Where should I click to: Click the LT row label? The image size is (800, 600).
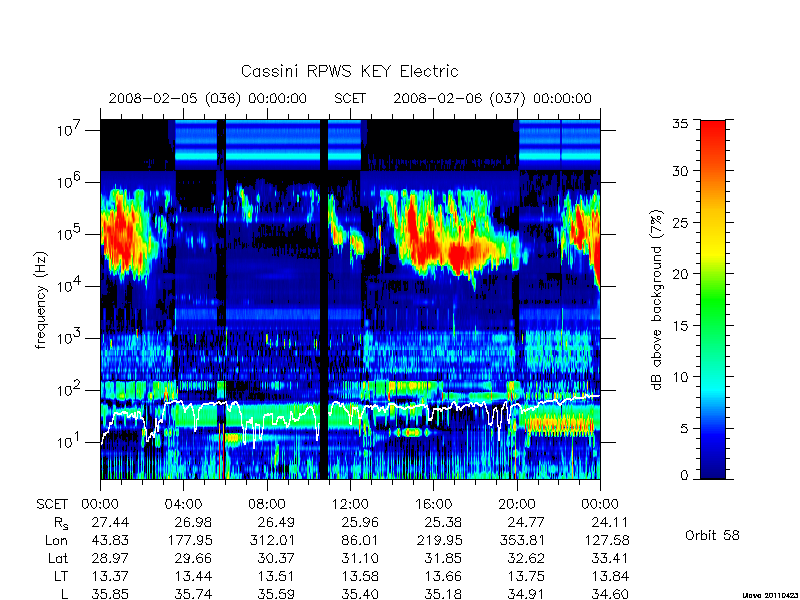coord(61,576)
